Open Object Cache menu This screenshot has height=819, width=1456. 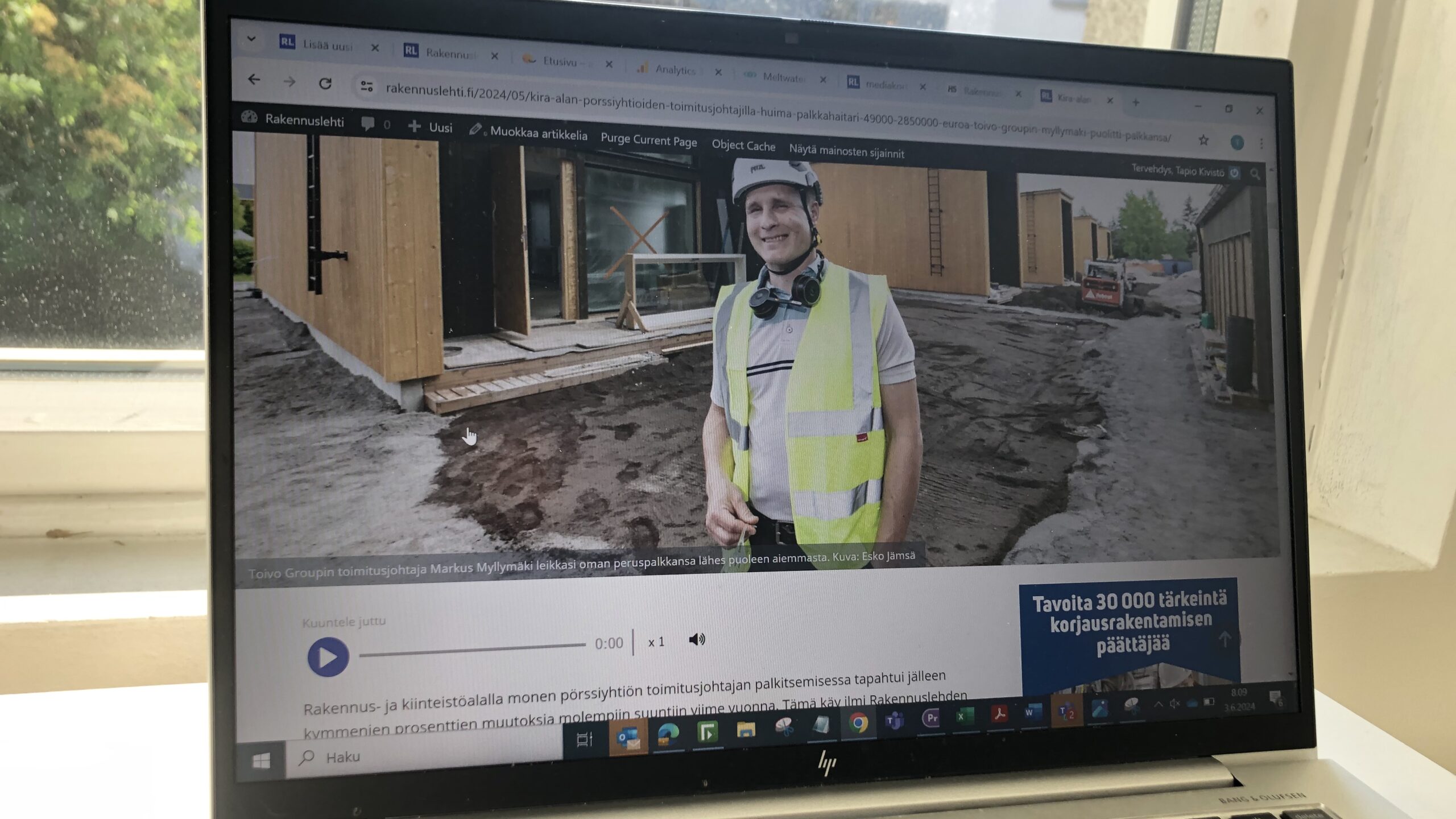point(743,146)
